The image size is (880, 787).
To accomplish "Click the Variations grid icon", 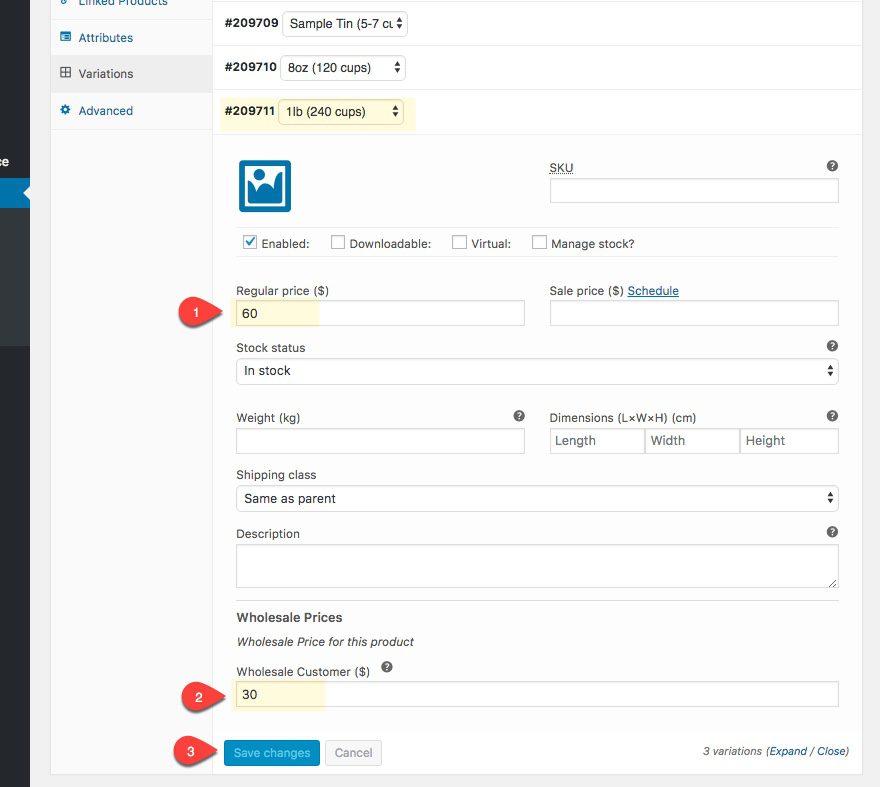I will tap(65, 72).
